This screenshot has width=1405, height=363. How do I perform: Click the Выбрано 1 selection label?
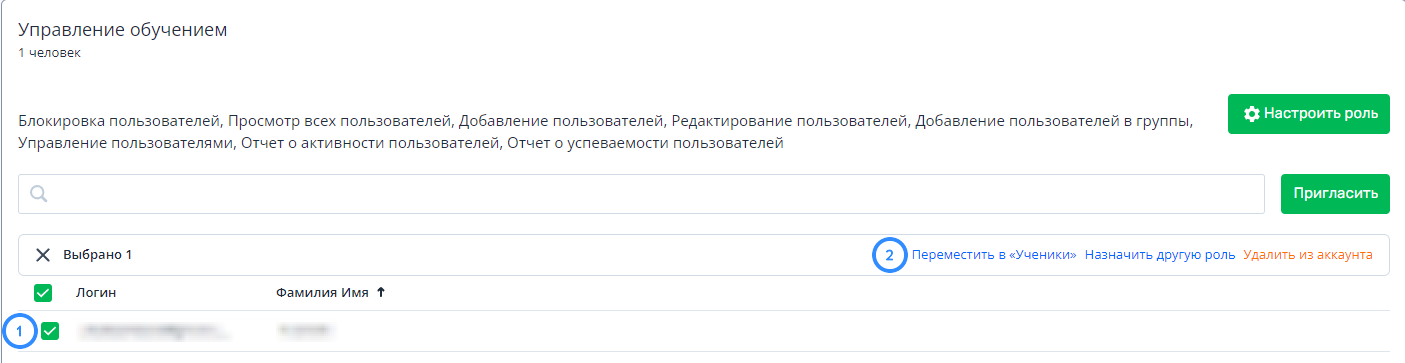pyautogui.click(x=98, y=255)
